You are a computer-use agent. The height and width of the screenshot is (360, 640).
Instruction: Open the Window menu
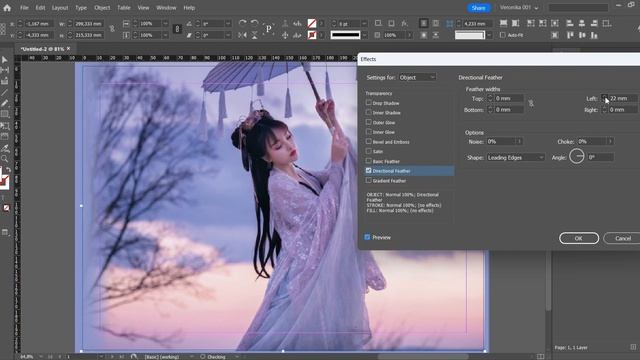[x=166, y=8]
